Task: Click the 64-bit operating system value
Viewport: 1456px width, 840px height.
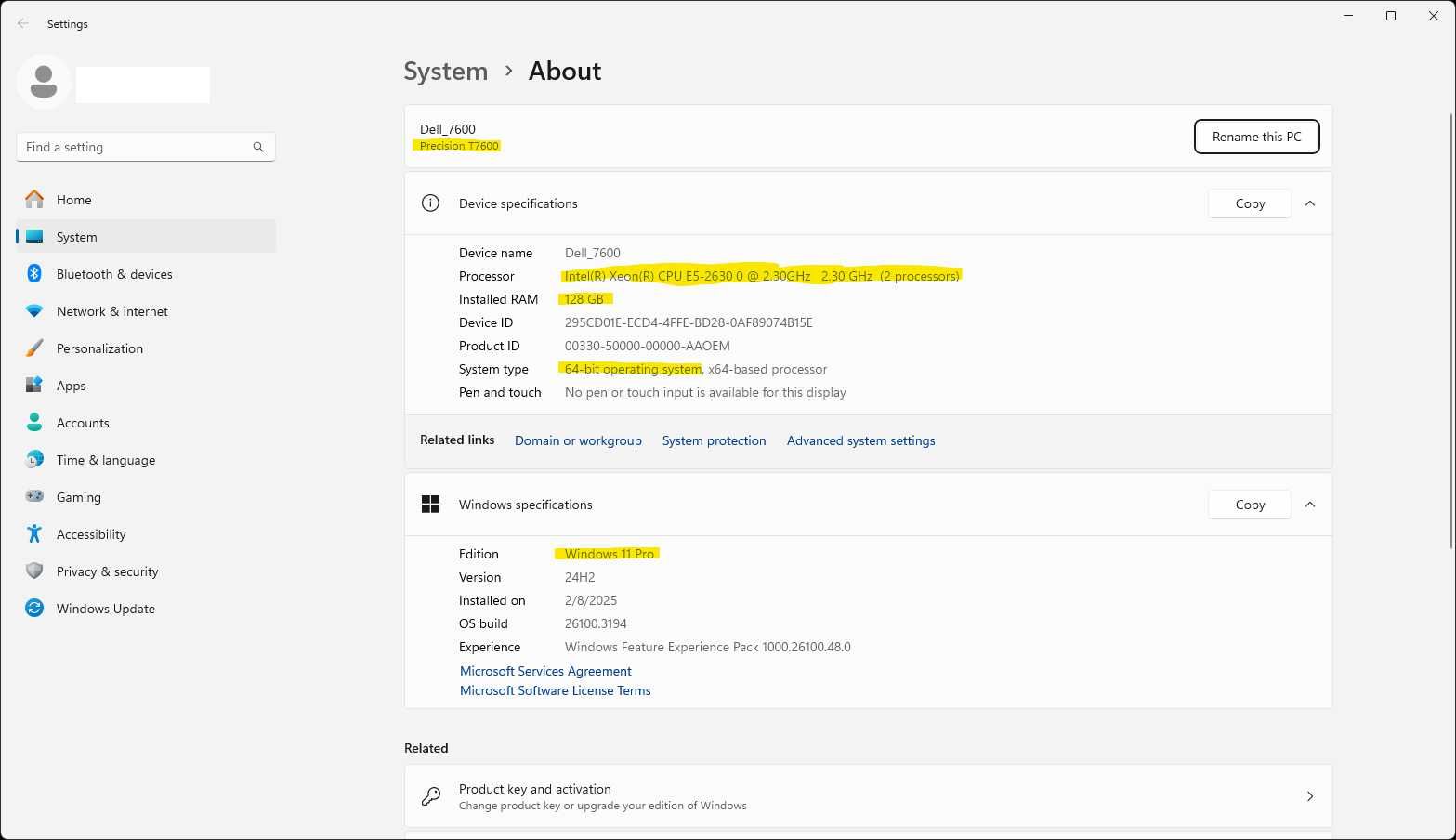Action: coord(633,369)
